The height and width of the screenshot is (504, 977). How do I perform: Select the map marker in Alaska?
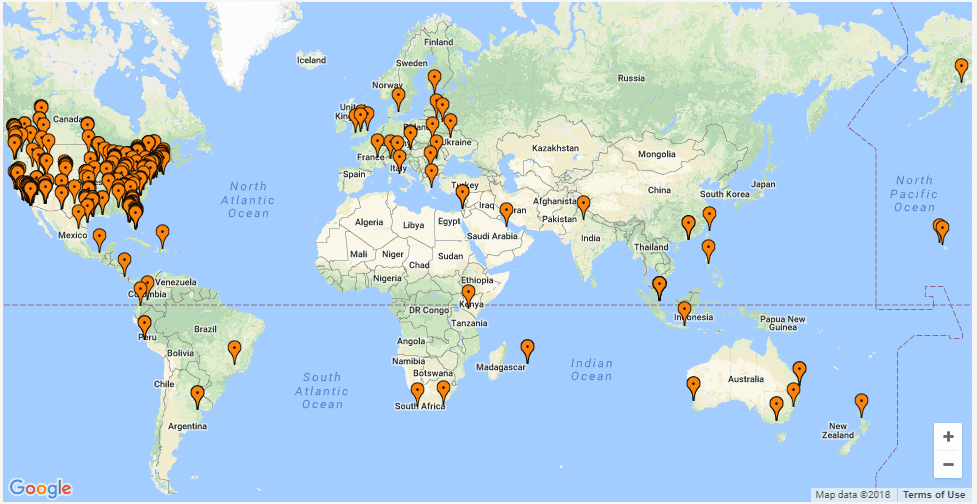[x=961, y=69]
